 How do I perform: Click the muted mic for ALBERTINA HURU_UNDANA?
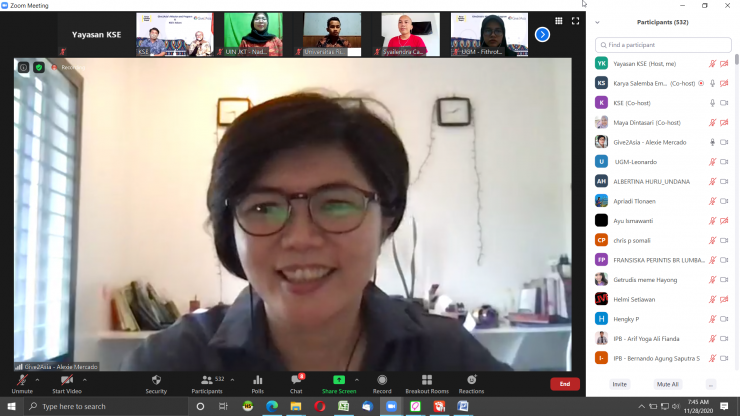tap(713, 182)
